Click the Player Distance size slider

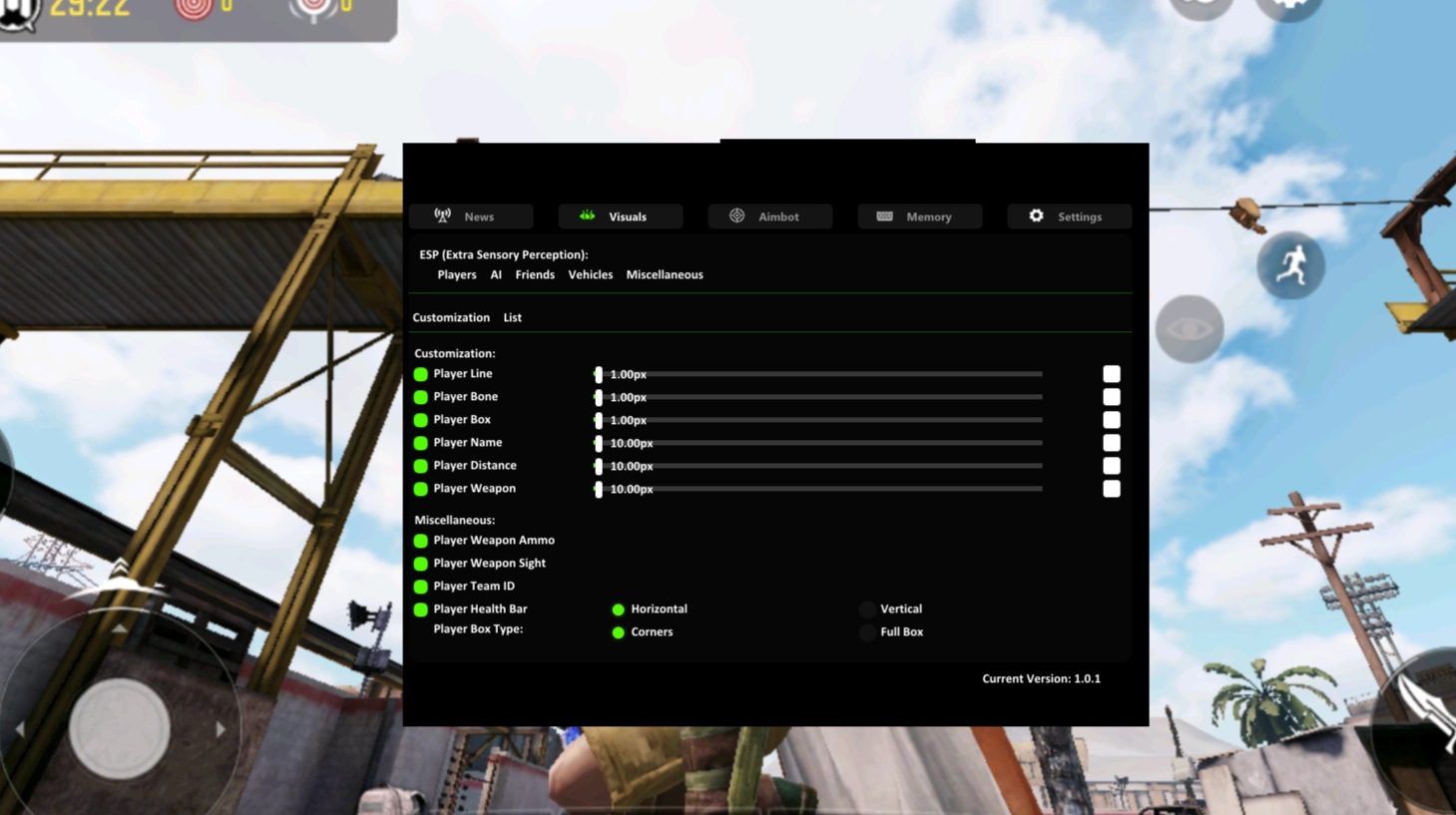pos(818,466)
